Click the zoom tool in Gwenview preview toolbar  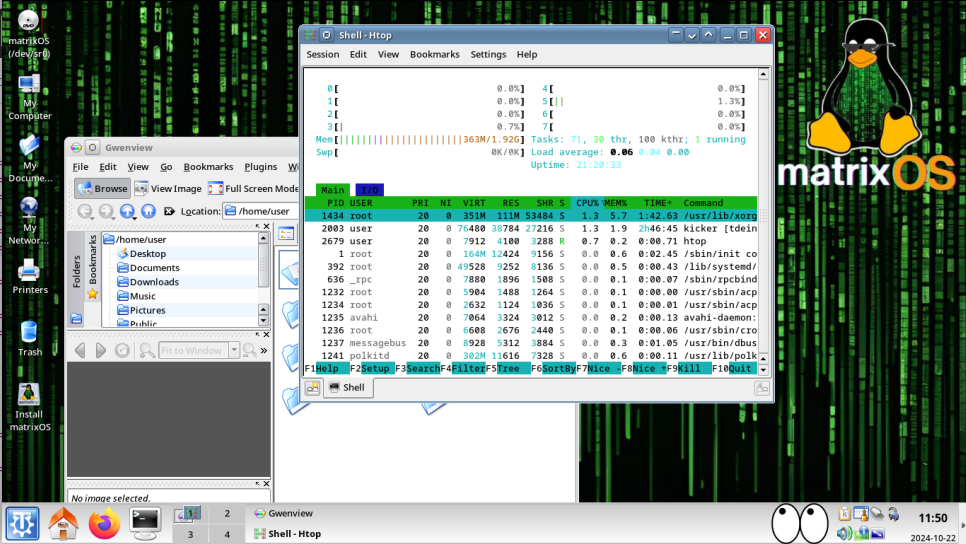(147, 351)
